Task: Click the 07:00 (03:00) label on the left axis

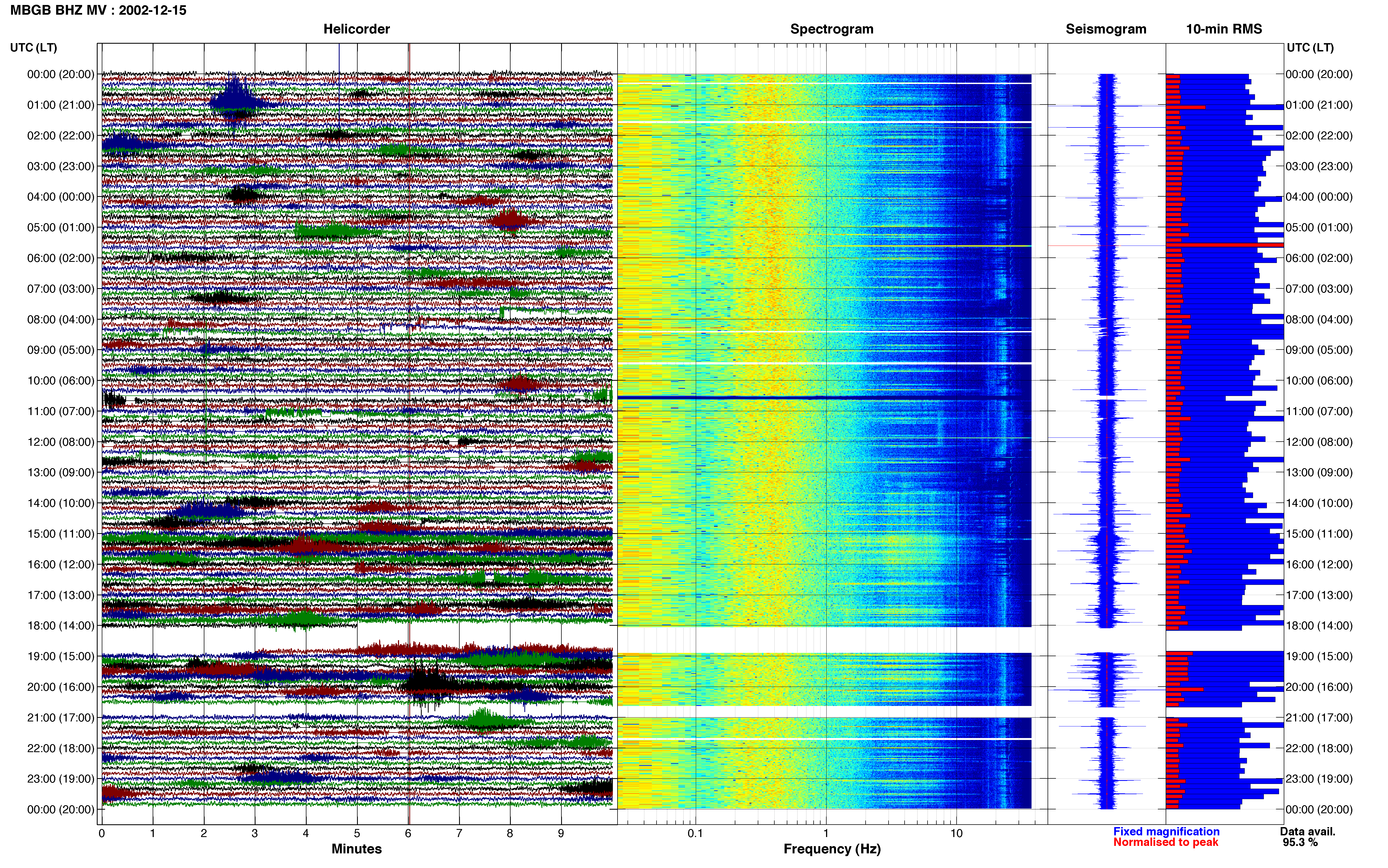Action: (60, 289)
